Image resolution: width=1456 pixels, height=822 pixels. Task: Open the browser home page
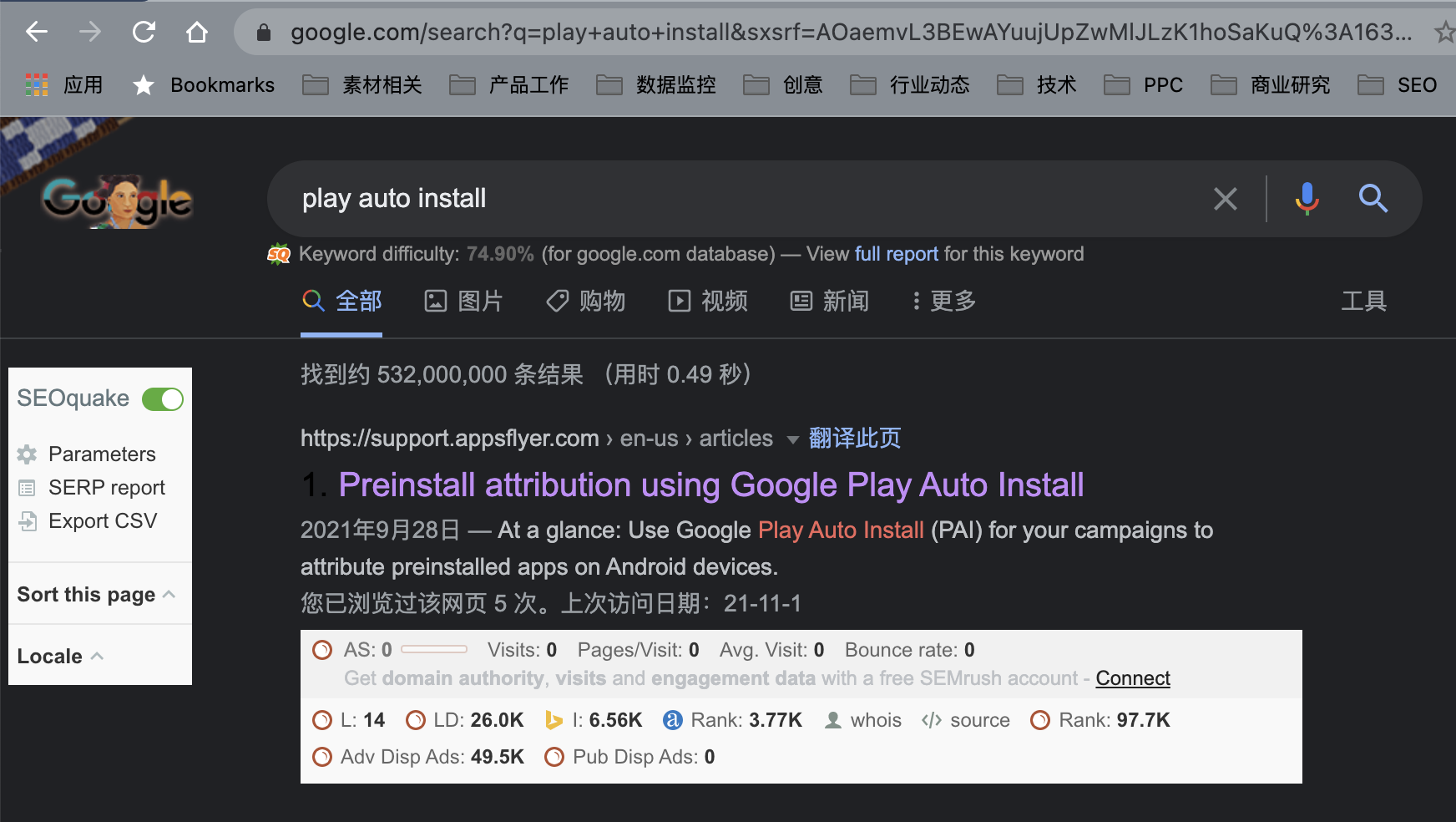tap(197, 33)
